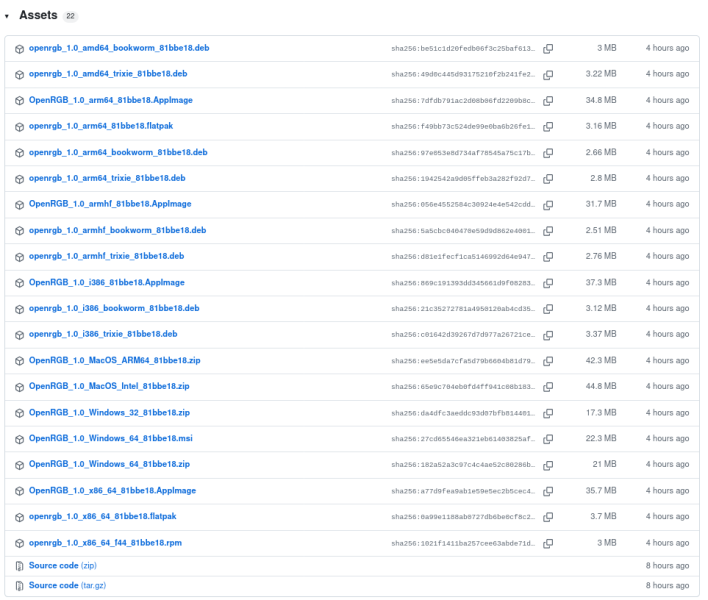Copy SHA256 for openrgb_1.0_arm64_81bbe18.flatpak

(548, 126)
